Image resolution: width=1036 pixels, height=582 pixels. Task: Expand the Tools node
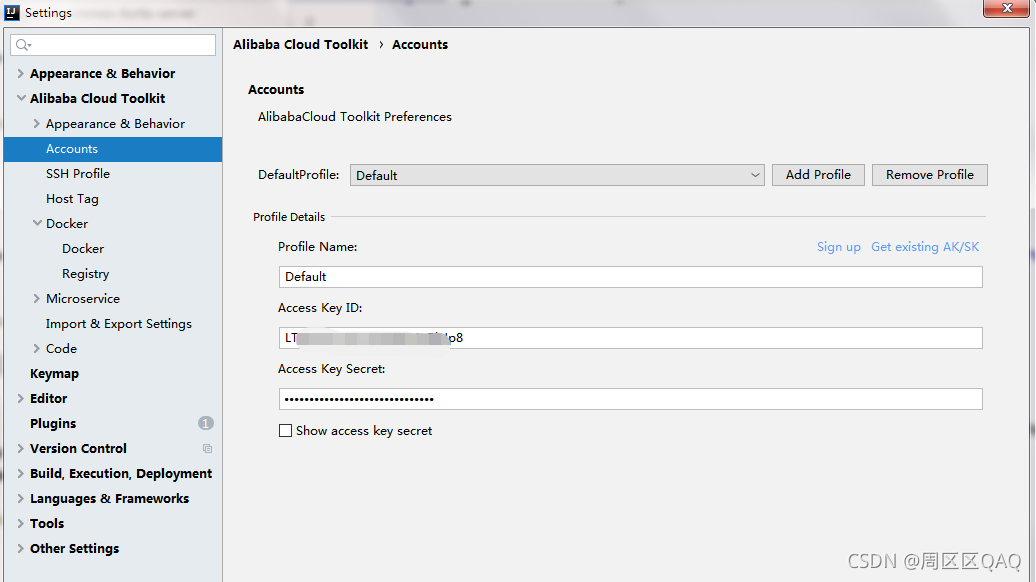[20, 523]
